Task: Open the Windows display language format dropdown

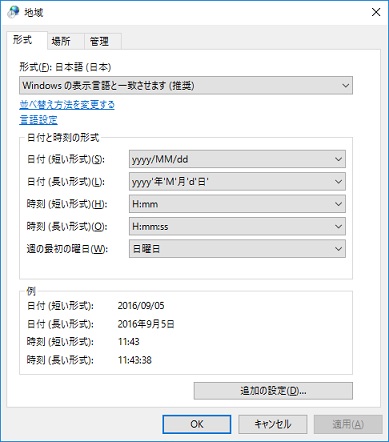Action: pyautogui.click(x=186, y=86)
